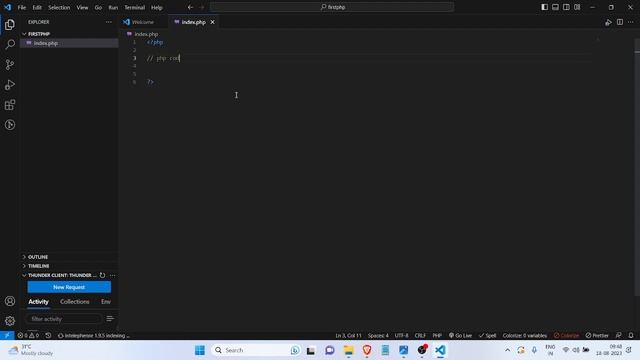This screenshot has width=640, height=360.
Task: Open the Explorer view in activity bar
Action: click(x=10, y=24)
